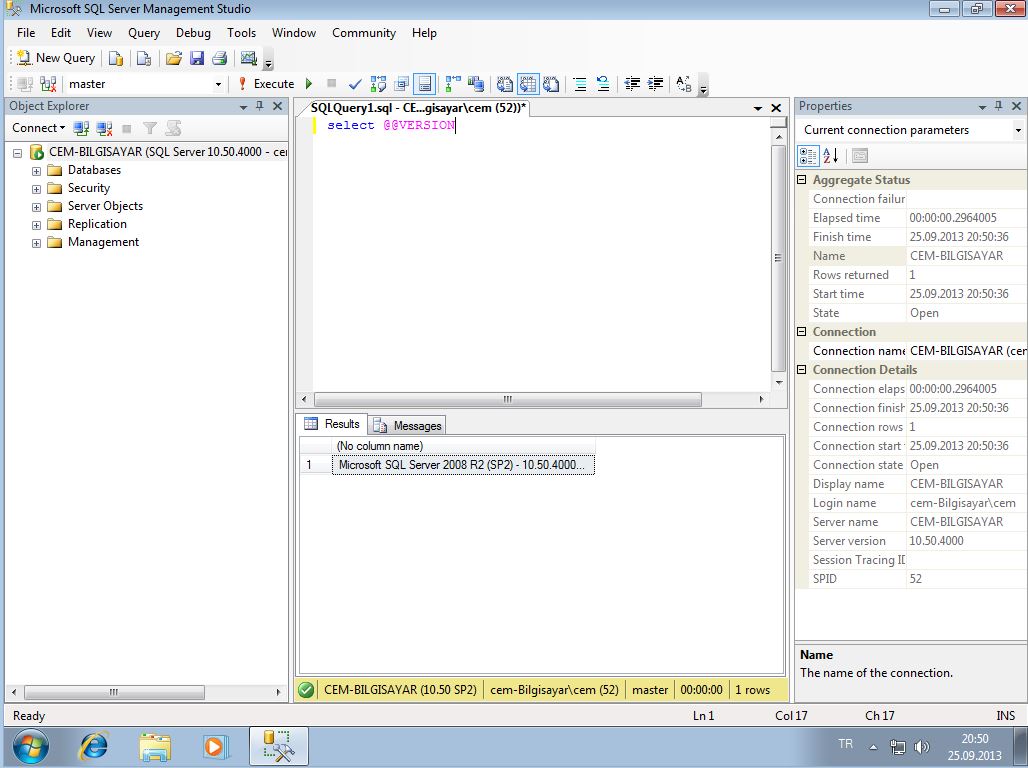Collapse the CEM-BILGISAYAR server node
The image size is (1028, 768).
(18, 153)
